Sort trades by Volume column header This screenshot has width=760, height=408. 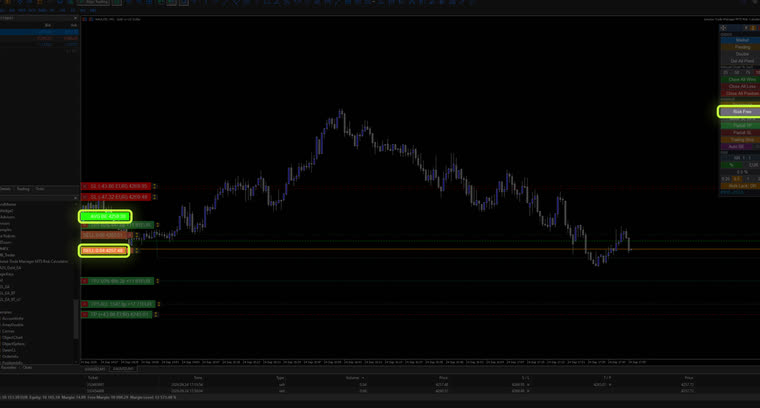coord(353,378)
